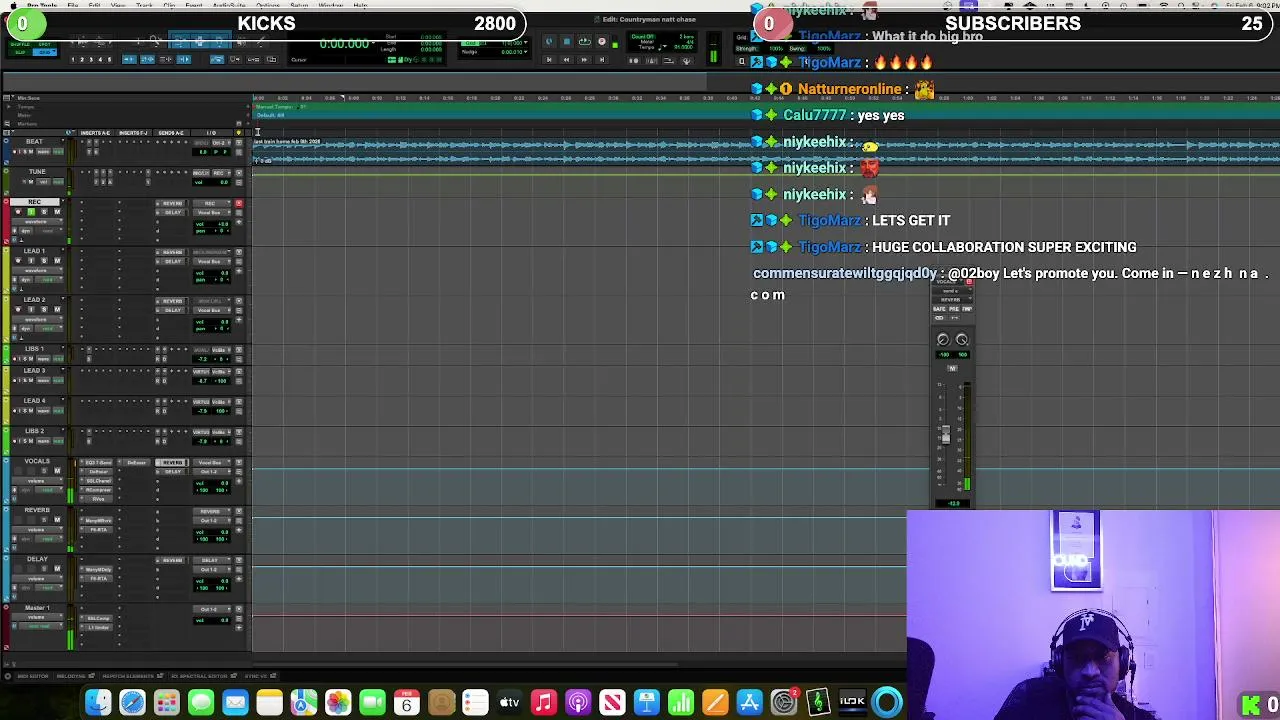Viewport: 1280px width, 720px height.
Task: Open VOCALS track Out 1-2 output selector
Action: point(211,472)
